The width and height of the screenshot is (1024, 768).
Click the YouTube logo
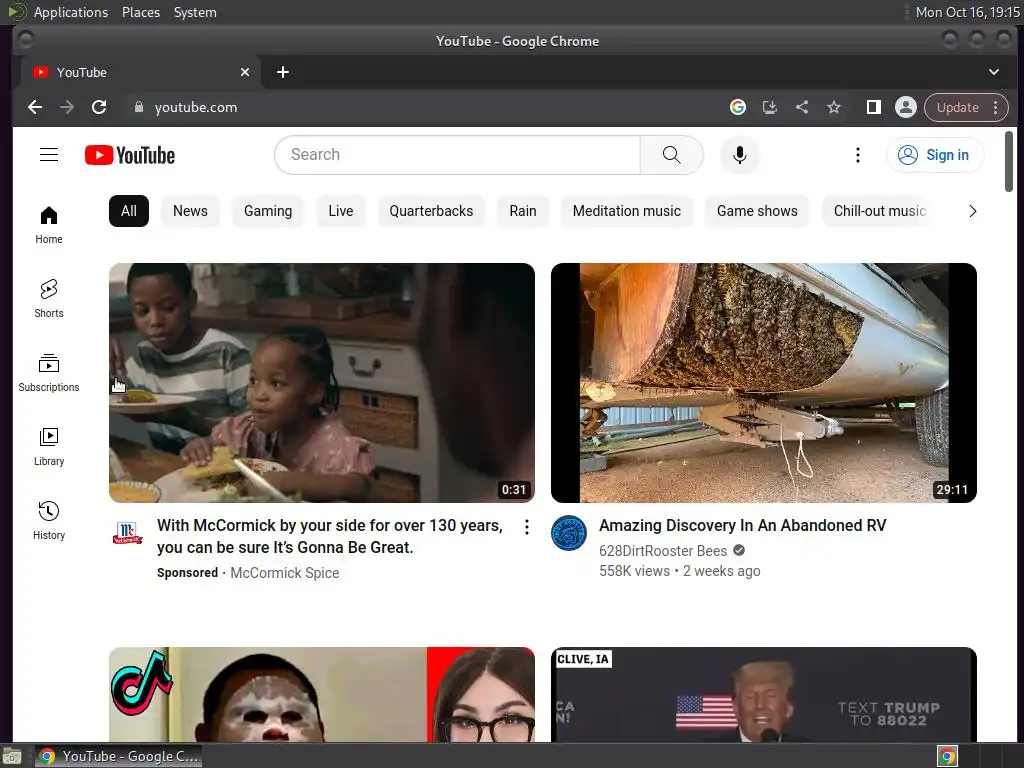pyautogui.click(x=130, y=155)
